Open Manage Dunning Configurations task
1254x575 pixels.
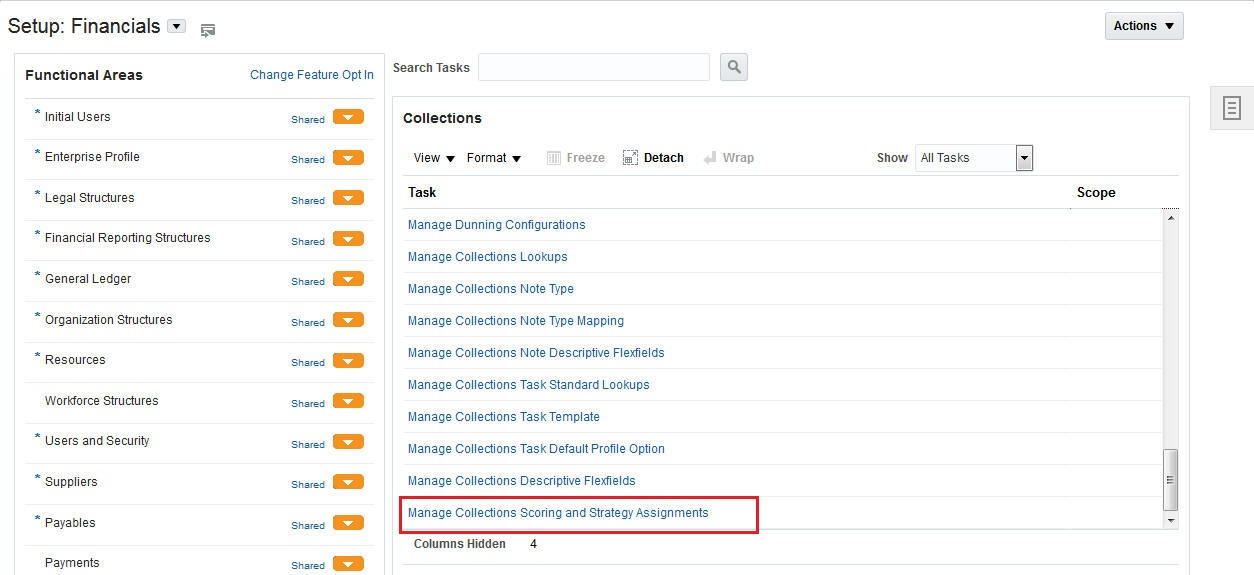[497, 225]
